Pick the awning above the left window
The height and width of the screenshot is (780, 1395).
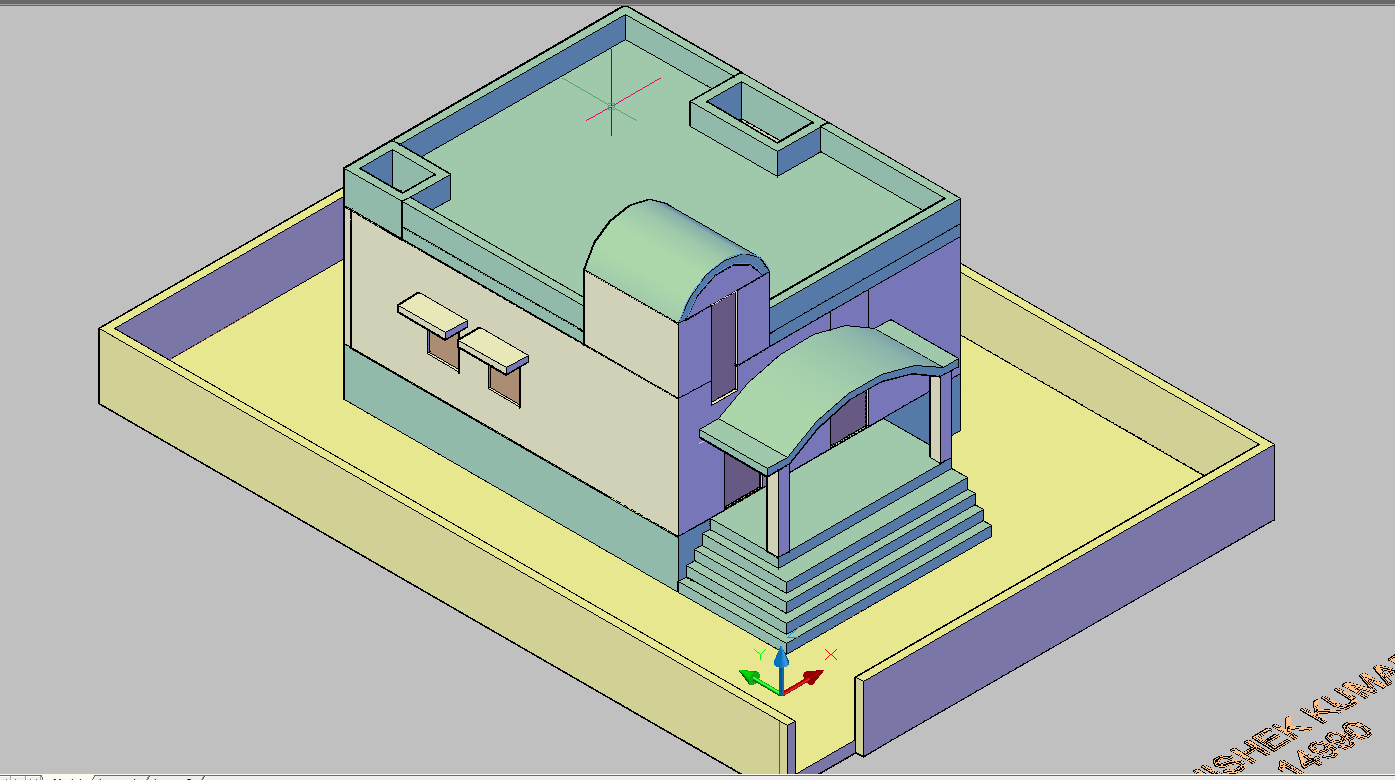click(432, 314)
